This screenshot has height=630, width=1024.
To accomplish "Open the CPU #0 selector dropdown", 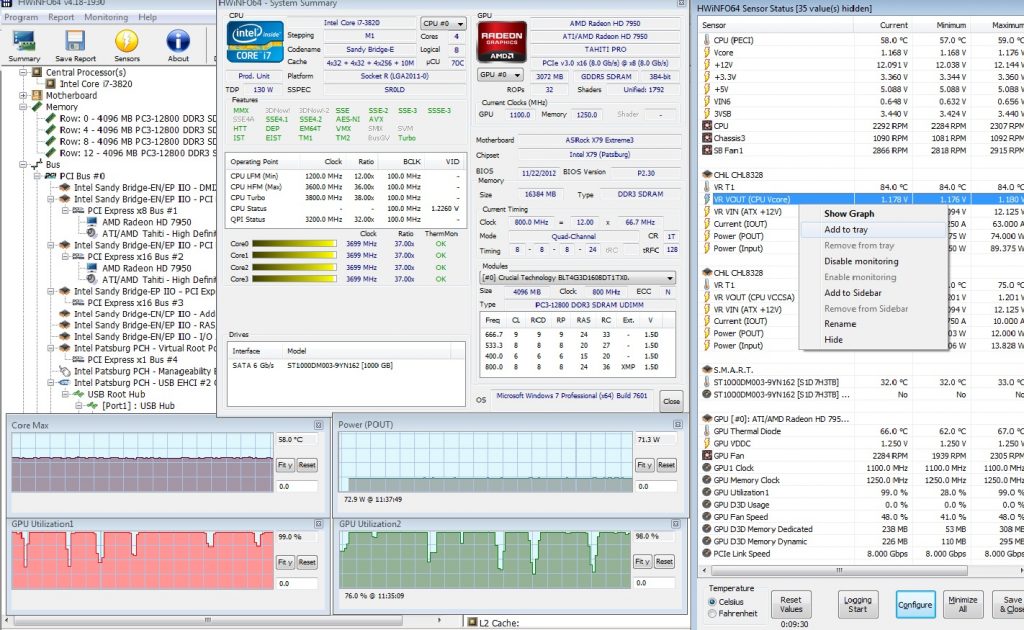I will [x=443, y=24].
